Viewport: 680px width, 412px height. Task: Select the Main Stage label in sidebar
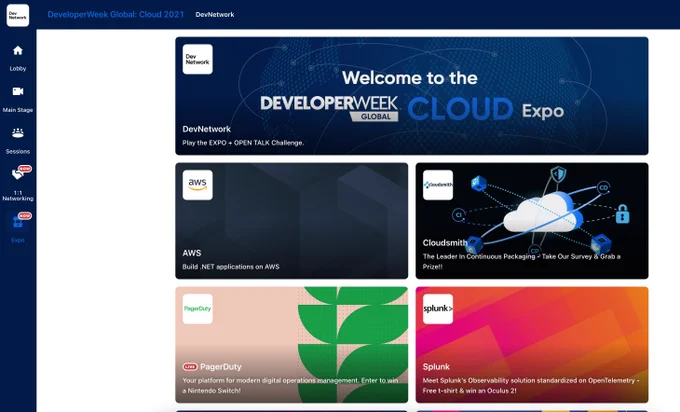[18, 110]
